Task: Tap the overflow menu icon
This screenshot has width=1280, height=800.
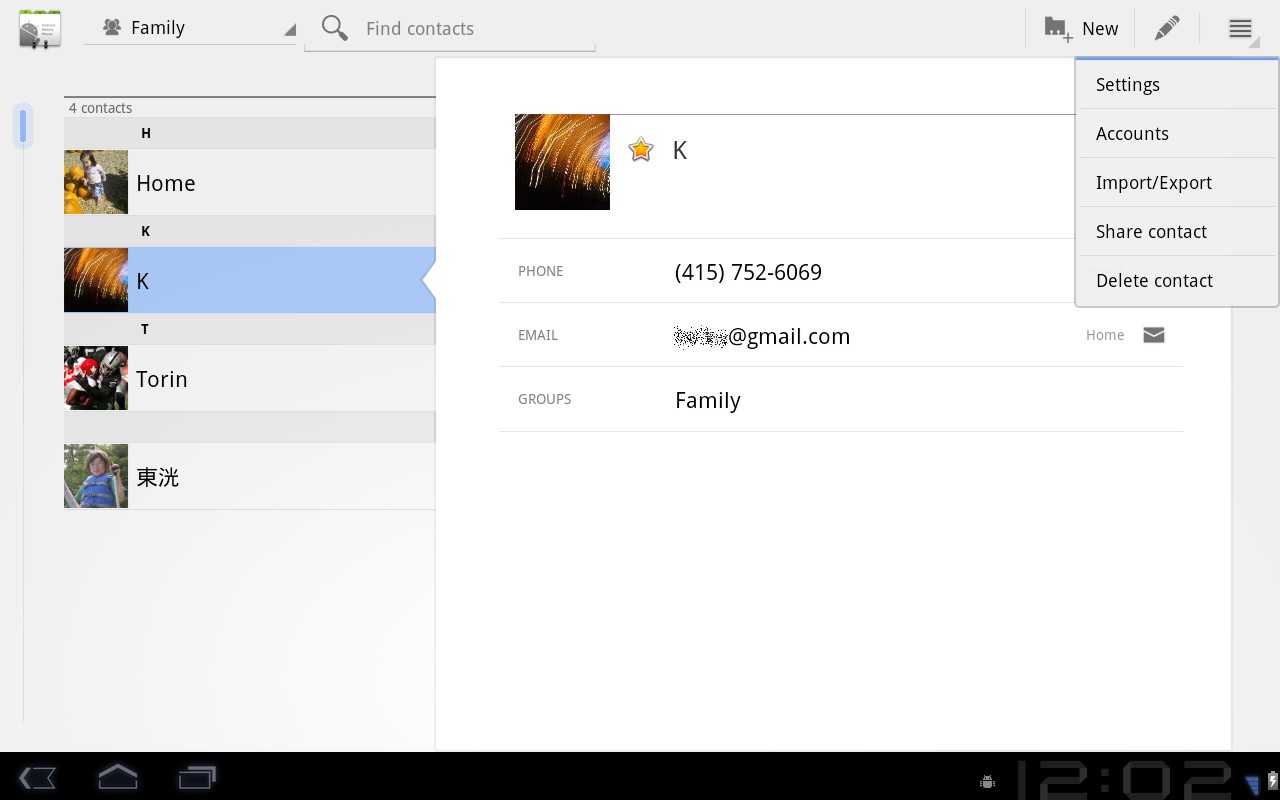Action: [1240, 28]
